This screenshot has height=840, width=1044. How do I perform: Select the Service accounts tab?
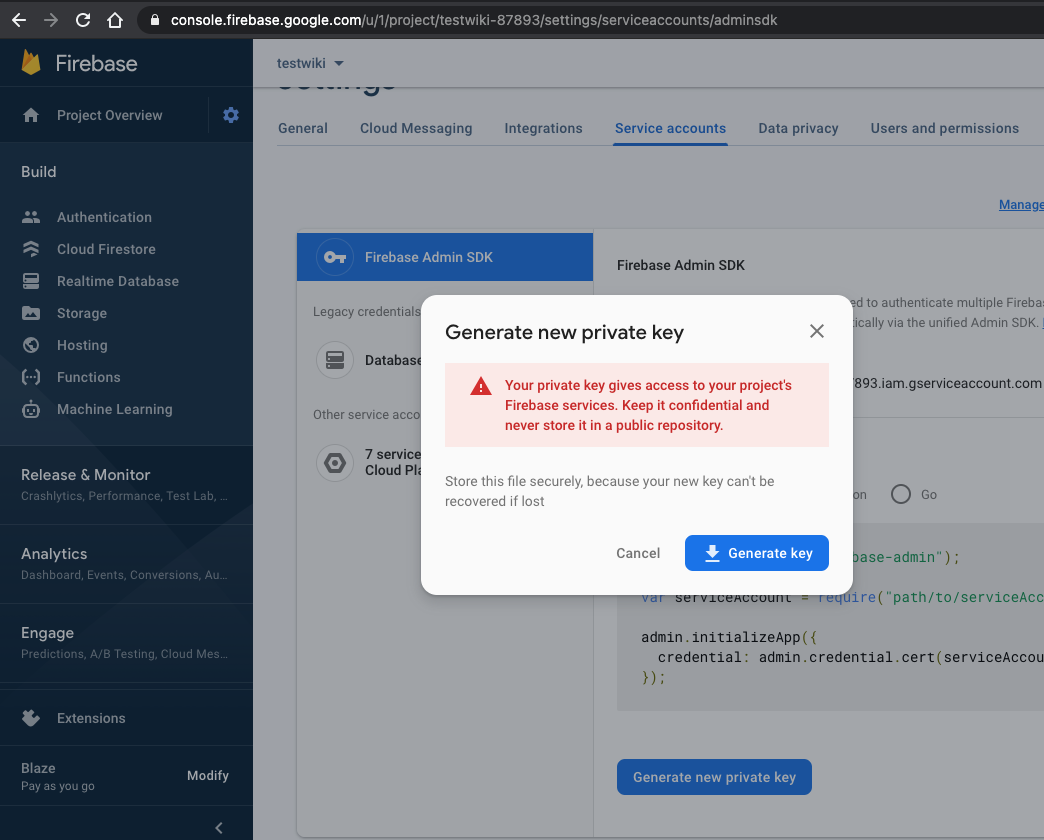(670, 128)
